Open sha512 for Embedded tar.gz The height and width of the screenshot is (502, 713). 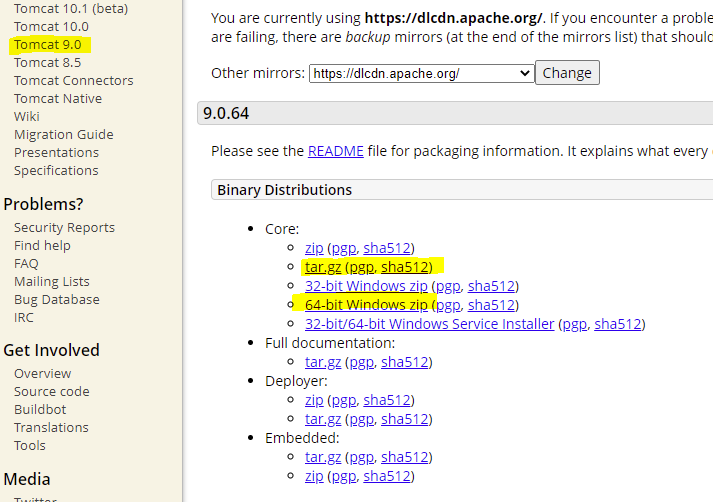tap(404, 457)
